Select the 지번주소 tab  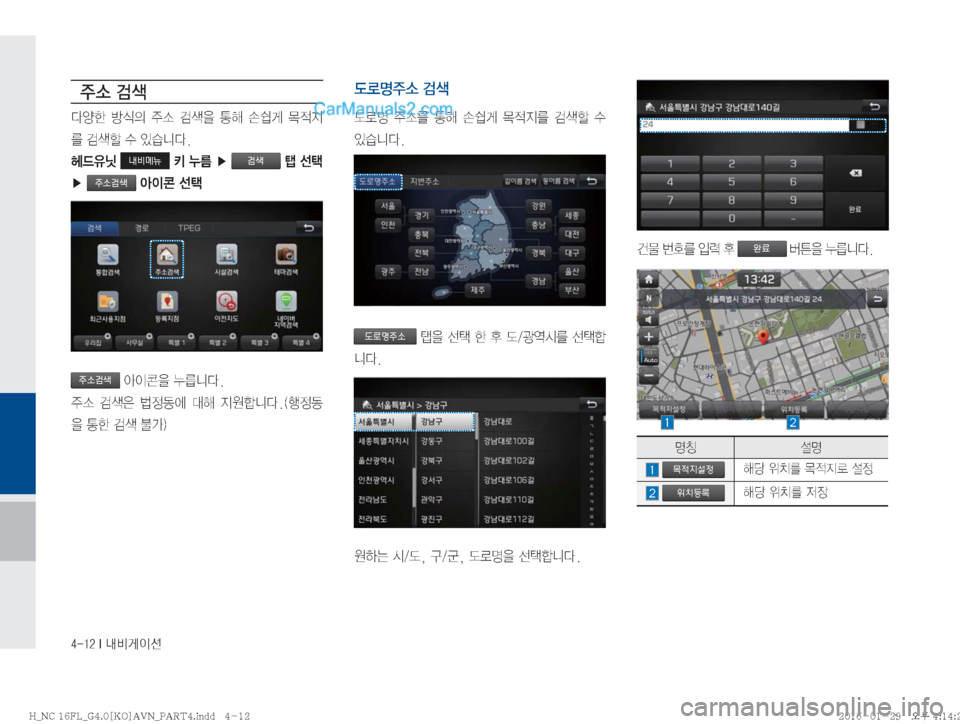(x=424, y=181)
